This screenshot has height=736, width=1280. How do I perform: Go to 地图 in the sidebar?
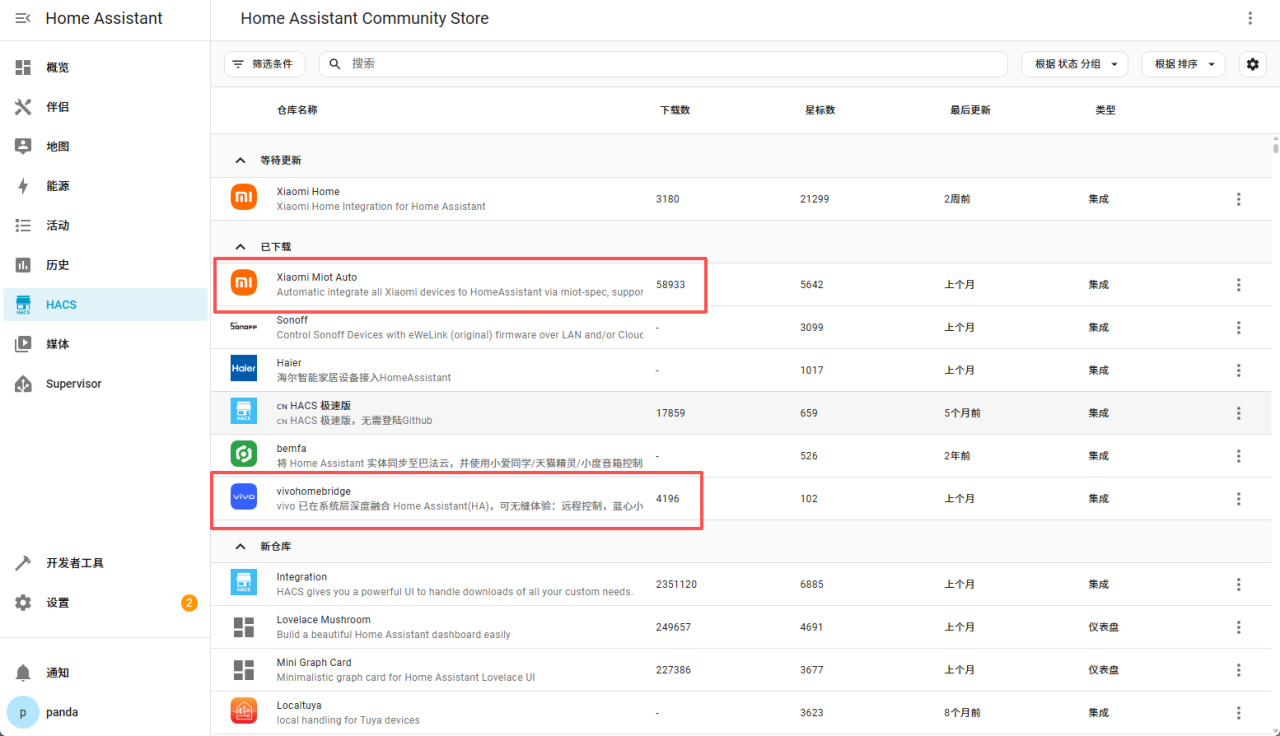105,146
